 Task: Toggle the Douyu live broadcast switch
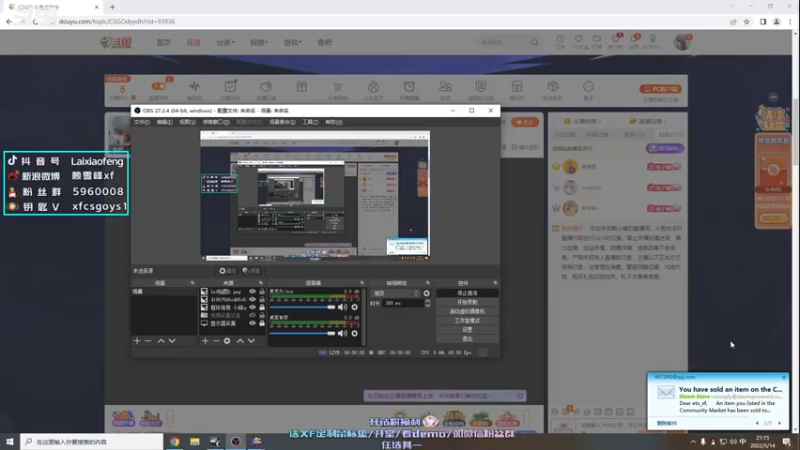159,86
